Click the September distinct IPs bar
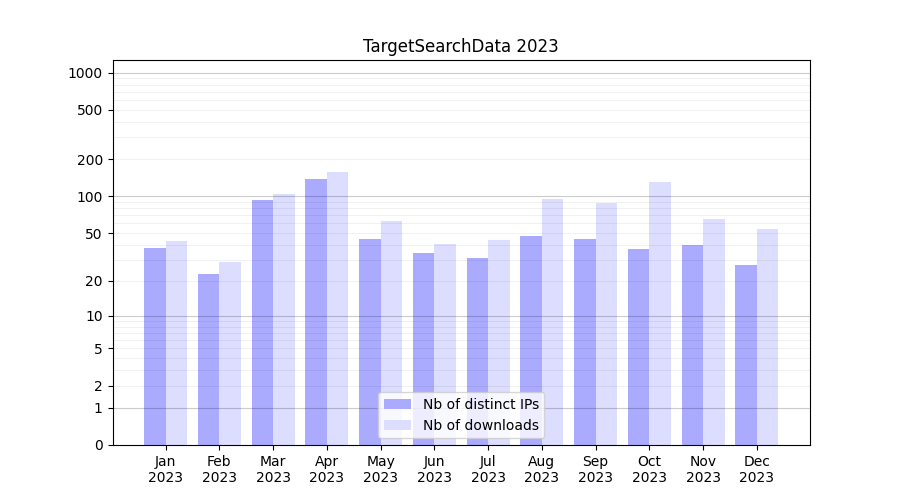This screenshot has width=900, height=500. pyautogui.click(x=585, y=341)
